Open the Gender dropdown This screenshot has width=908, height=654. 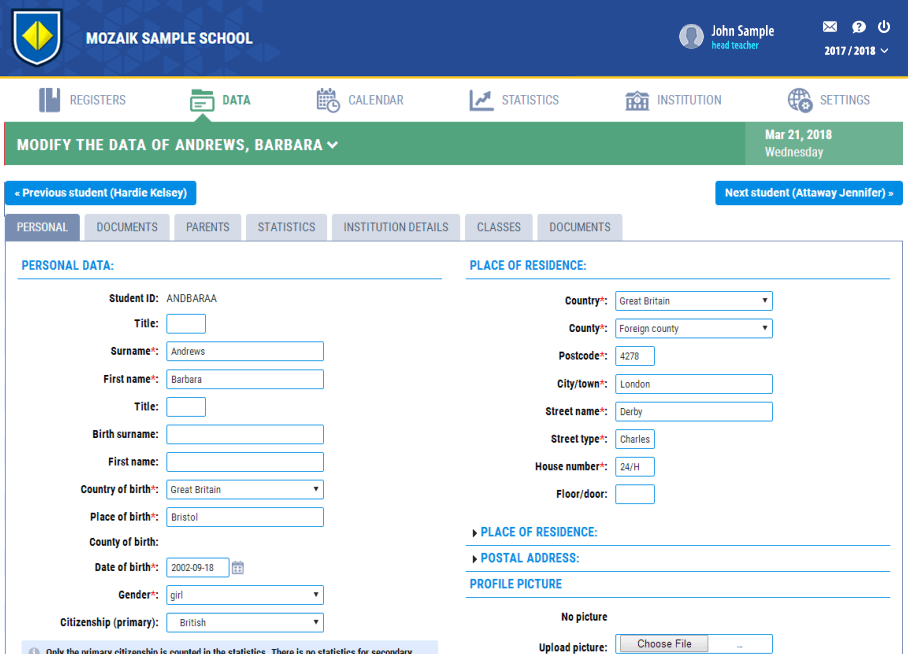(x=245, y=595)
